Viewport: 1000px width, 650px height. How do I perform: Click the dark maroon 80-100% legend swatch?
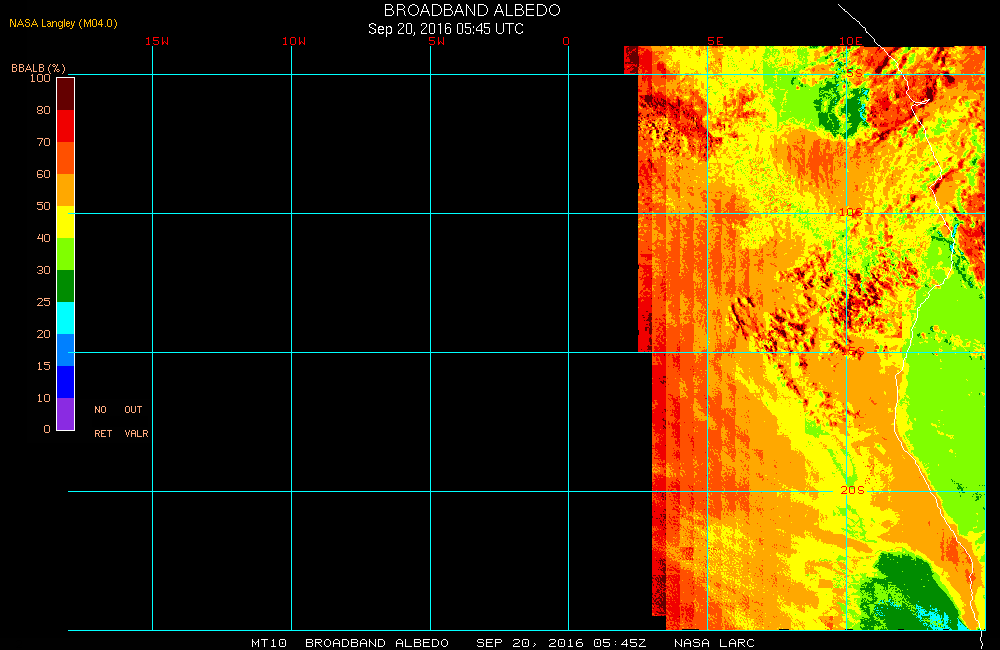(65, 93)
